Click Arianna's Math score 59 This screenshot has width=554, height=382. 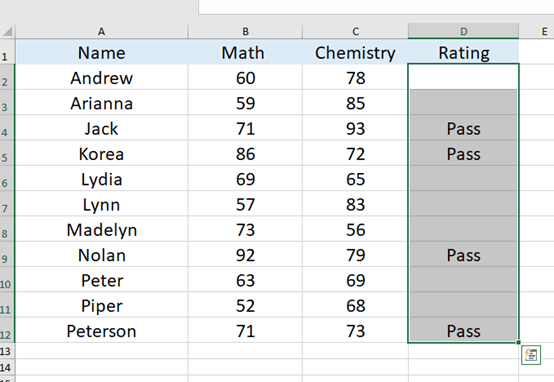[x=245, y=103]
